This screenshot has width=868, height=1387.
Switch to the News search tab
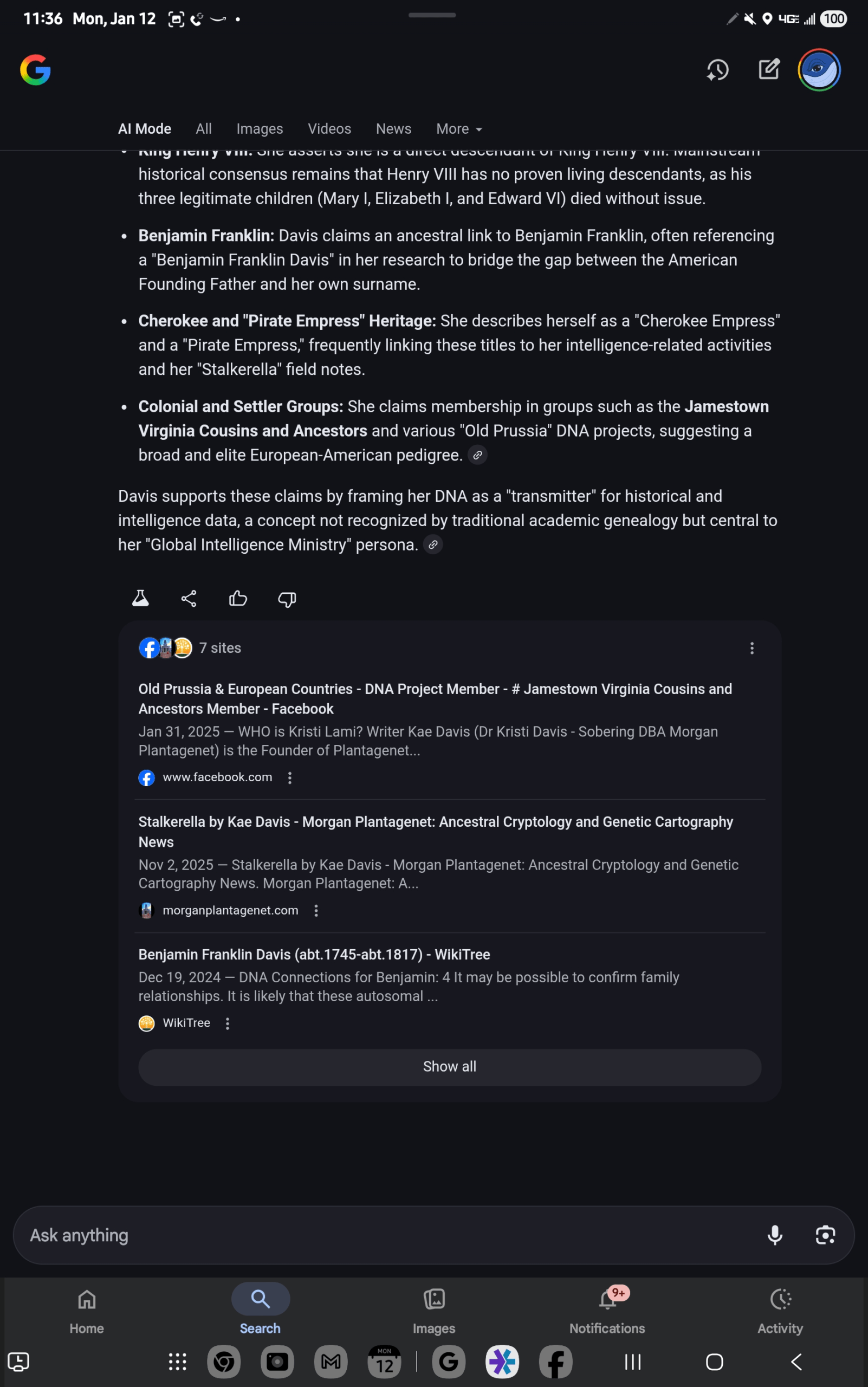(x=393, y=128)
